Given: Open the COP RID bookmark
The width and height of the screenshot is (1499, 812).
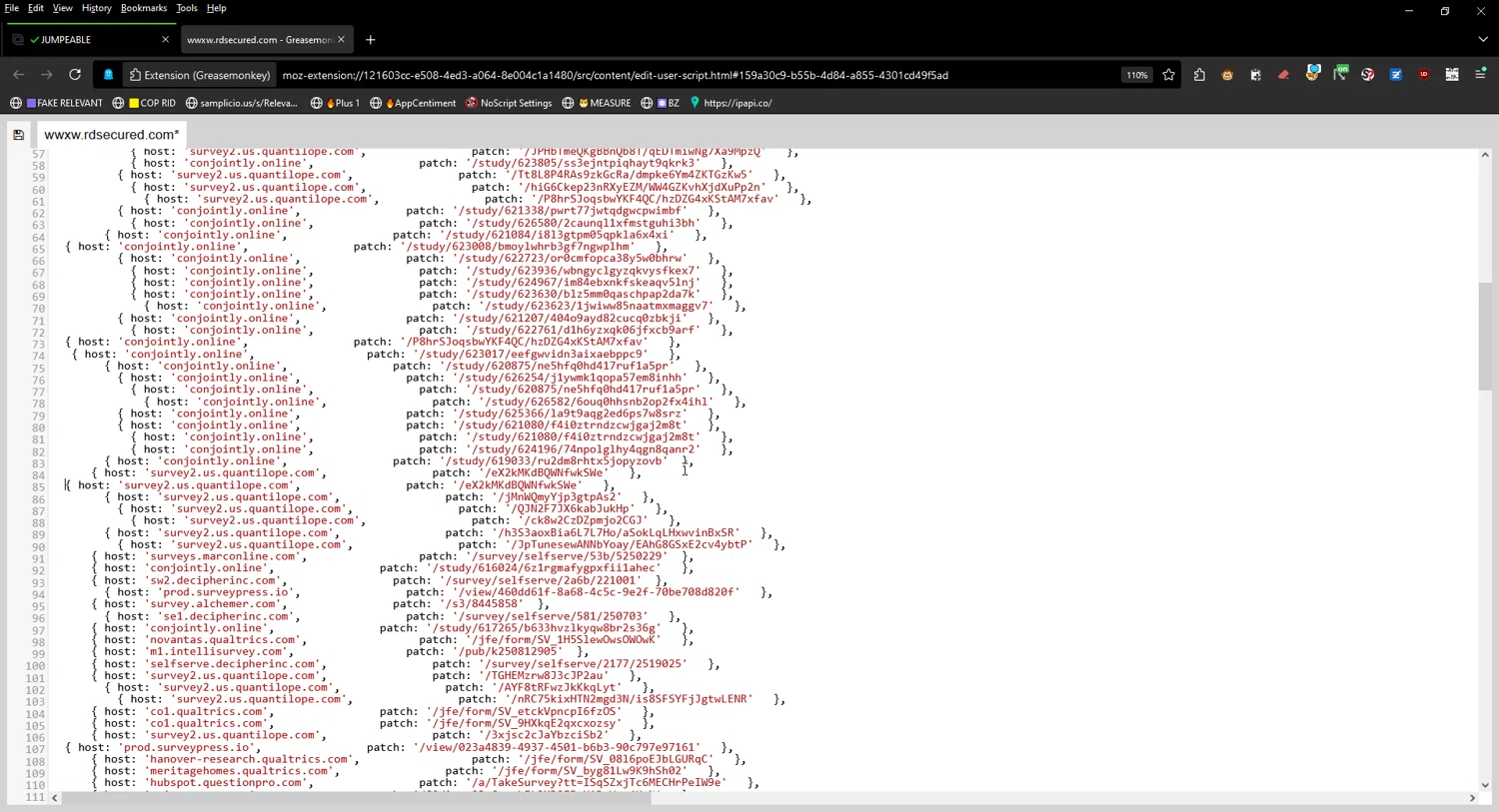Looking at the screenshot, I should click(x=144, y=103).
